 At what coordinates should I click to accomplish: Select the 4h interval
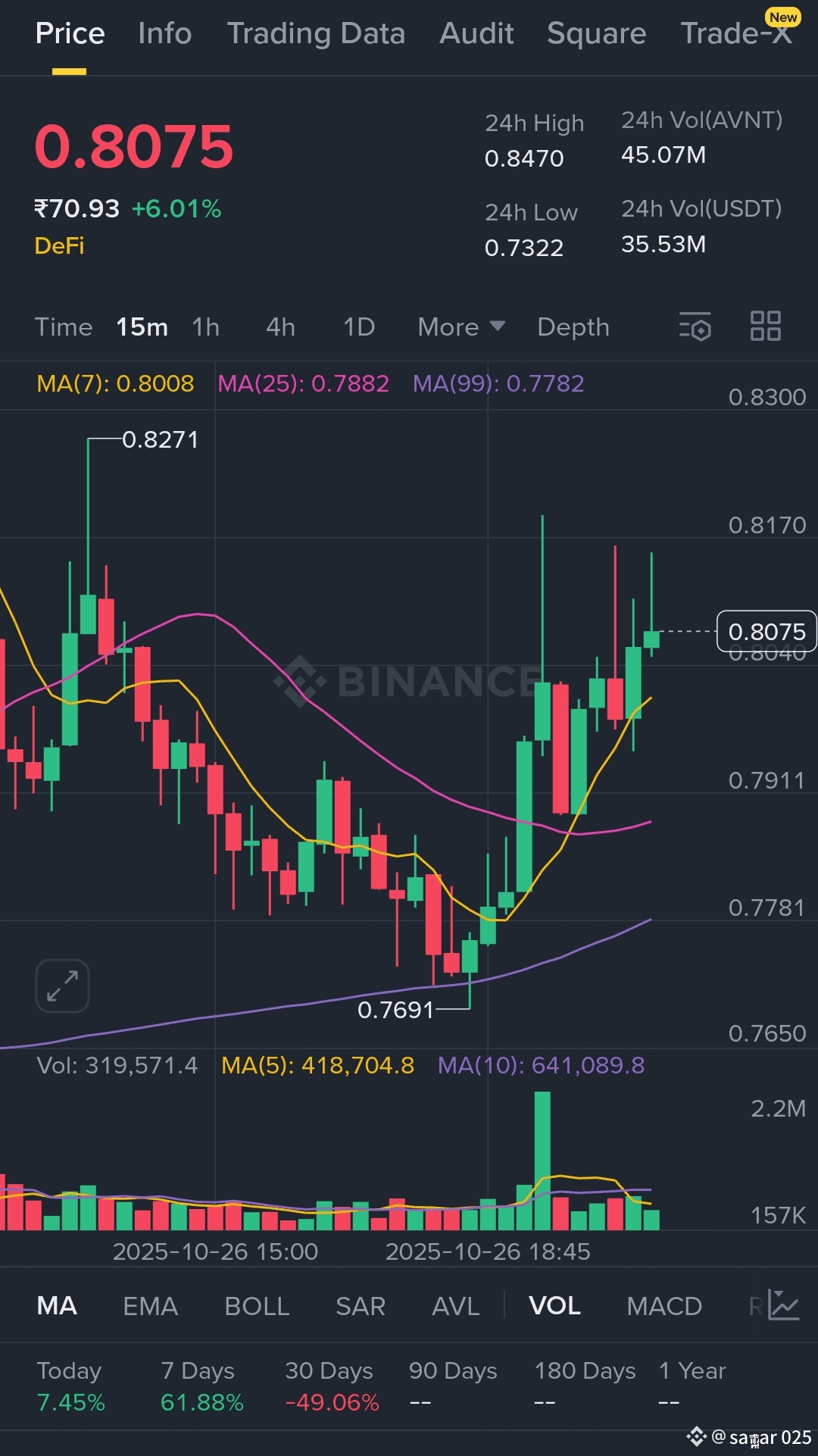[x=280, y=327]
